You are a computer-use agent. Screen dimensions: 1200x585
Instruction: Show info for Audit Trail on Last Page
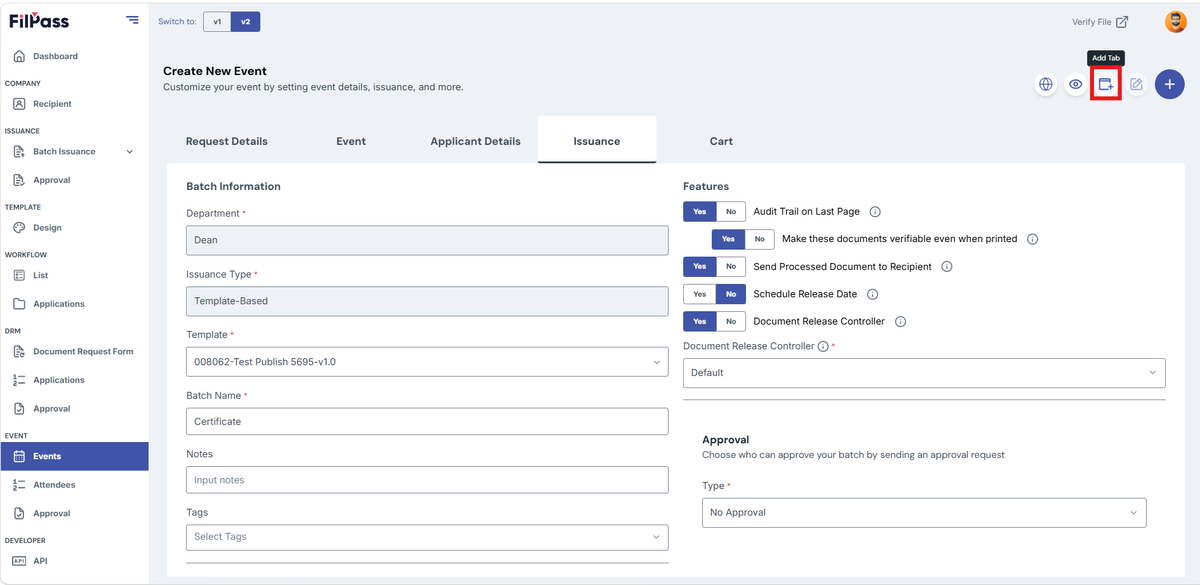[x=875, y=212]
